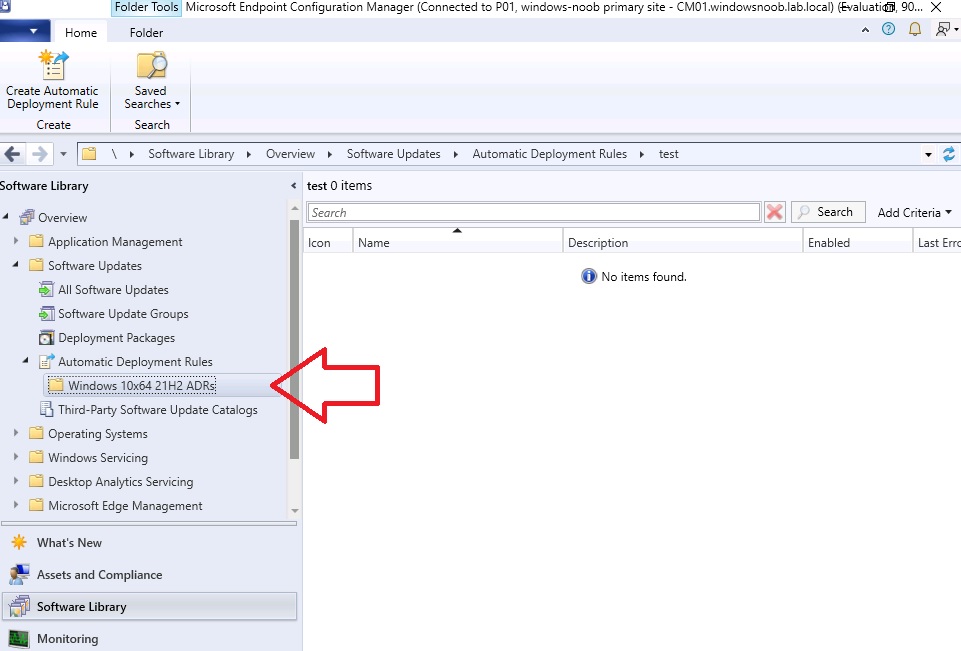Expand the Operating Systems node
The height and width of the screenshot is (651, 961).
click(16, 433)
